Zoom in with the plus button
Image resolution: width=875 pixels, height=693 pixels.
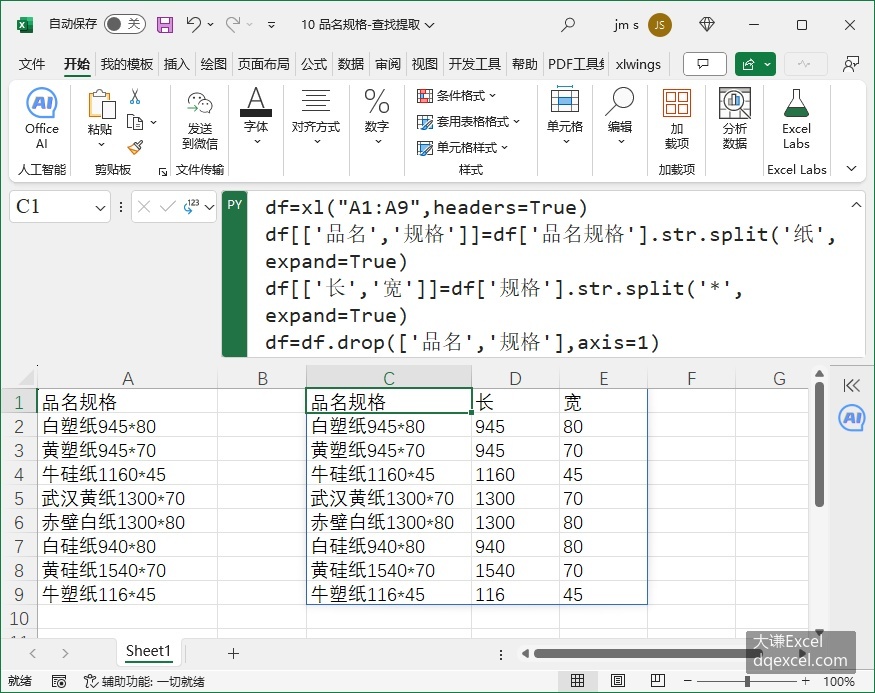[805, 681]
